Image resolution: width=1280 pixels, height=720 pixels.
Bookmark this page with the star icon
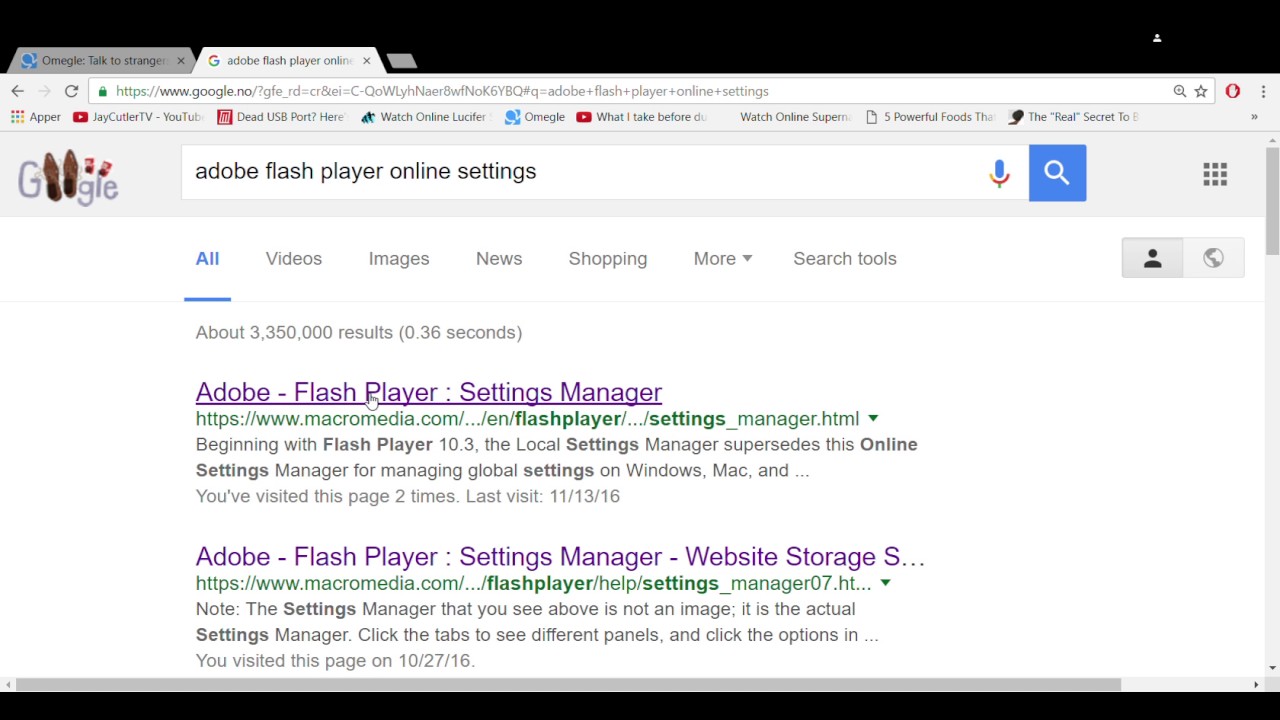(1201, 91)
